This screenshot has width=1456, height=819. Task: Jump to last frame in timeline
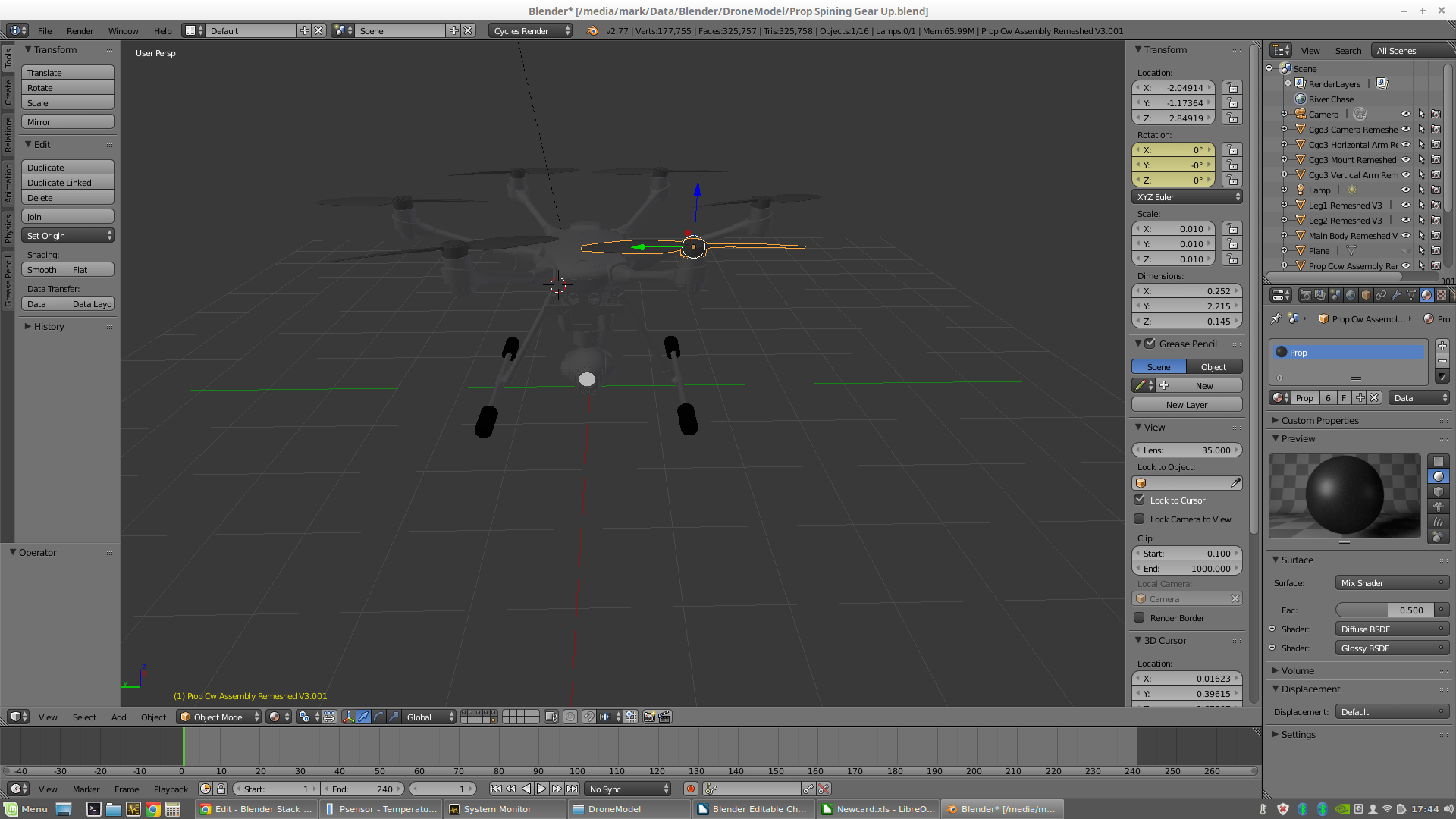click(572, 789)
